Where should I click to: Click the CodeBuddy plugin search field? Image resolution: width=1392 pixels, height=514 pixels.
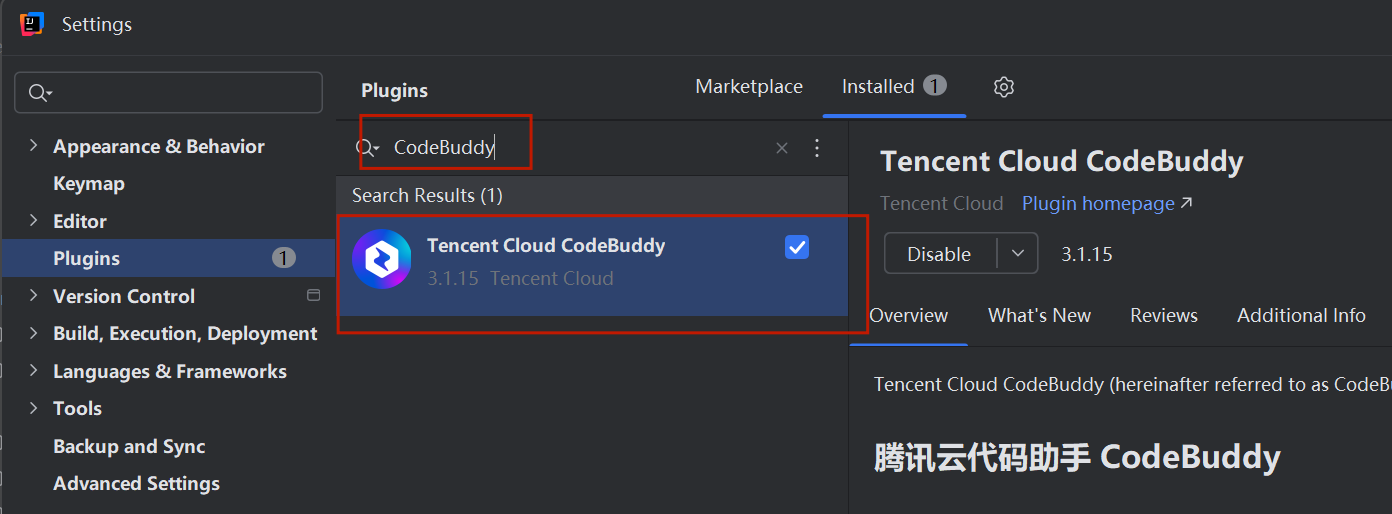580,148
